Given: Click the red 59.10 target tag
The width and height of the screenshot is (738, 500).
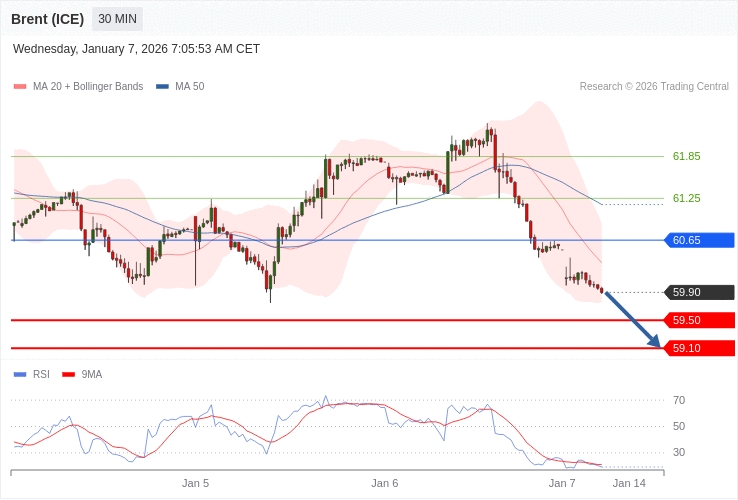Looking at the screenshot, I should (x=699, y=348).
